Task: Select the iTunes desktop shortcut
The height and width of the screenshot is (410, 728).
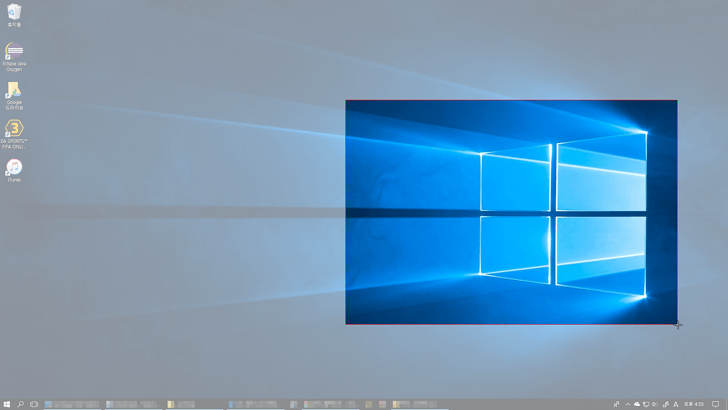Action: click(14, 170)
